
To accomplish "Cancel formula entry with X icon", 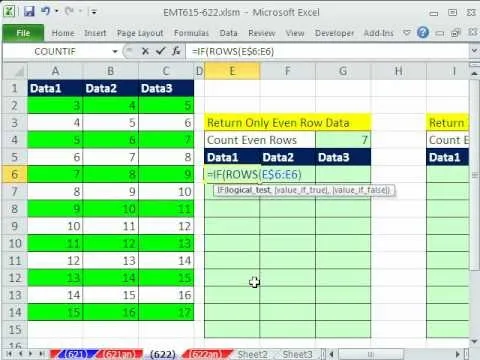I will point(145,51).
